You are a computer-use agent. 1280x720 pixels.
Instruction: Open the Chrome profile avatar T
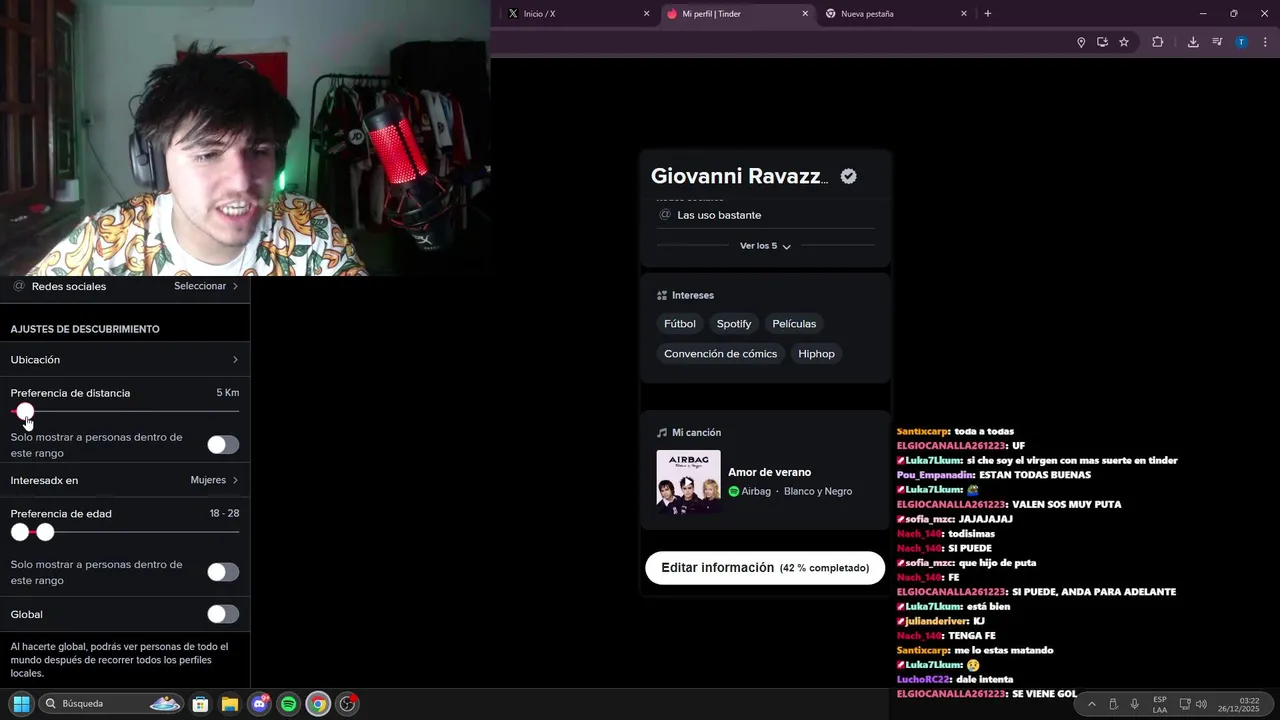(x=1241, y=42)
